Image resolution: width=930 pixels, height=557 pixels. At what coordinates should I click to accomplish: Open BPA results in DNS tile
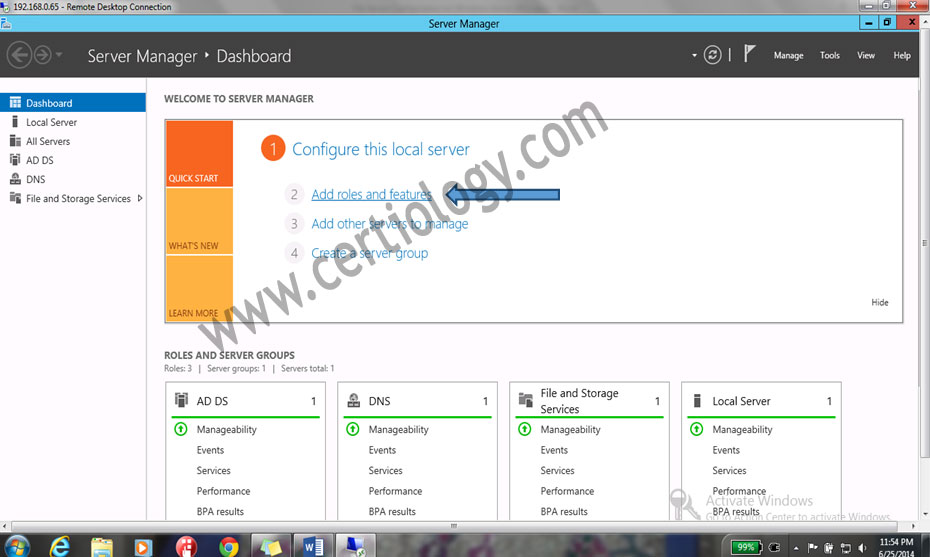(x=392, y=511)
